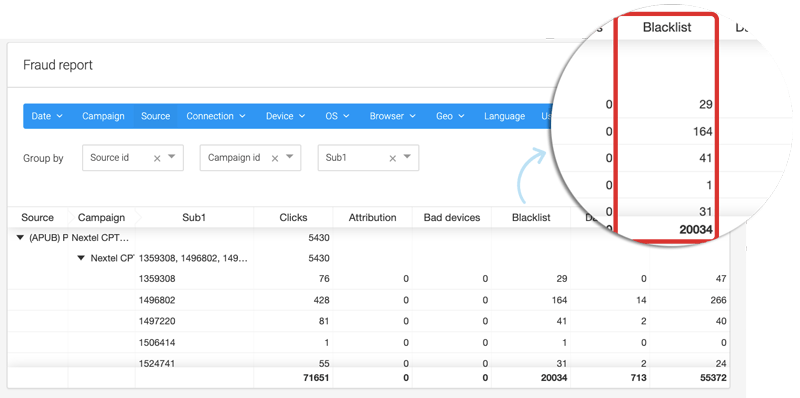The image size is (800, 398).
Task: Open the Browser filter dropdown
Action: point(392,116)
